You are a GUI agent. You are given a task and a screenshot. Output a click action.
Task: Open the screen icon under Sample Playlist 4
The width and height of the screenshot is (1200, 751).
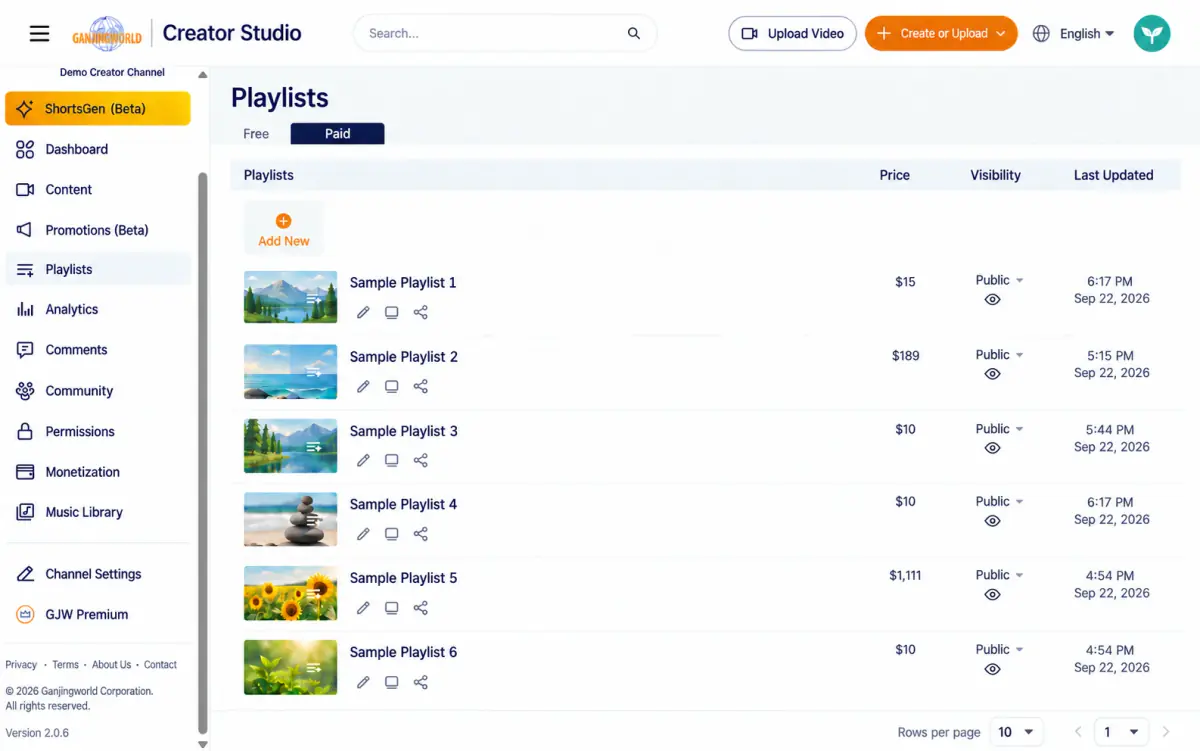point(392,534)
